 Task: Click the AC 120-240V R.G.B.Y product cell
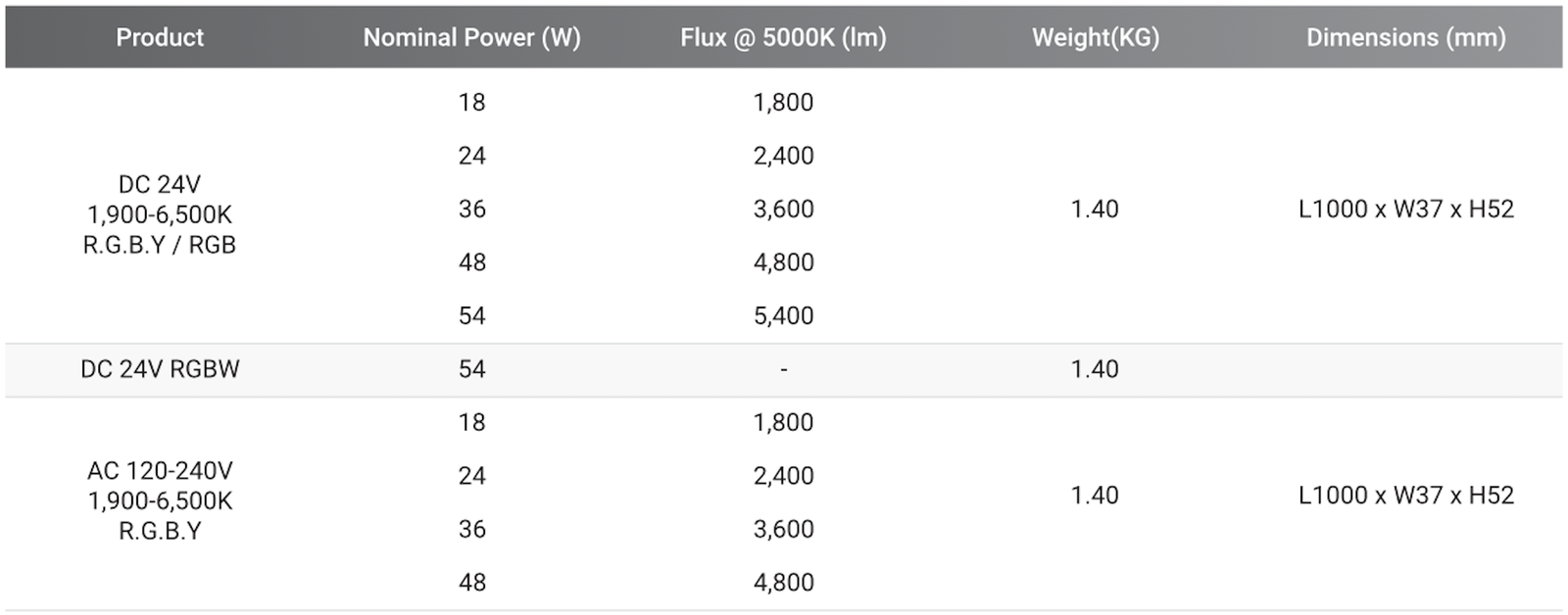pyautogui.click(x=160, y=500)
